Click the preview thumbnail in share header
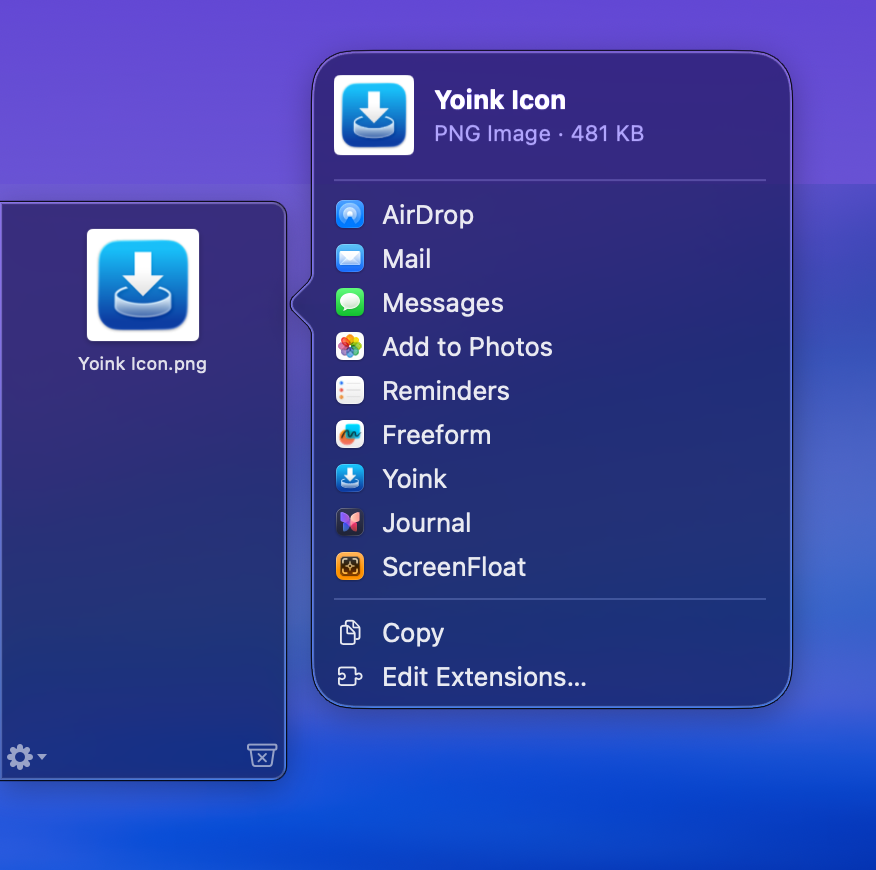 pyautogui.click(x=374, y=115)
